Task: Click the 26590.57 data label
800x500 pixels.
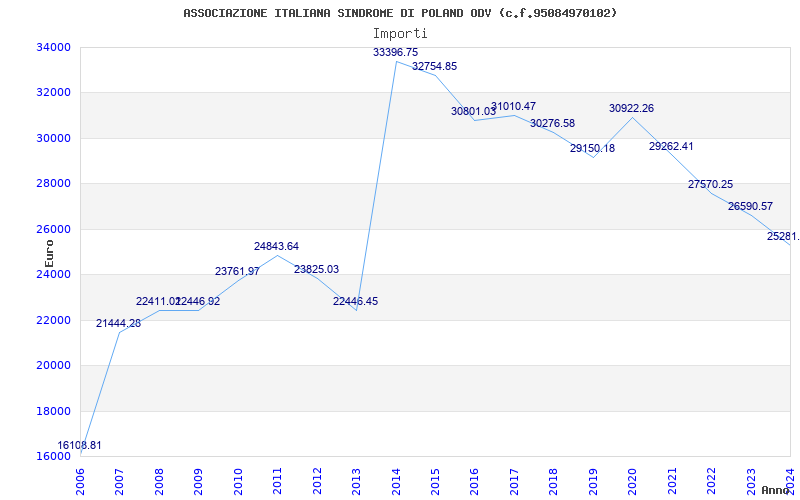Action: point(750,207)
